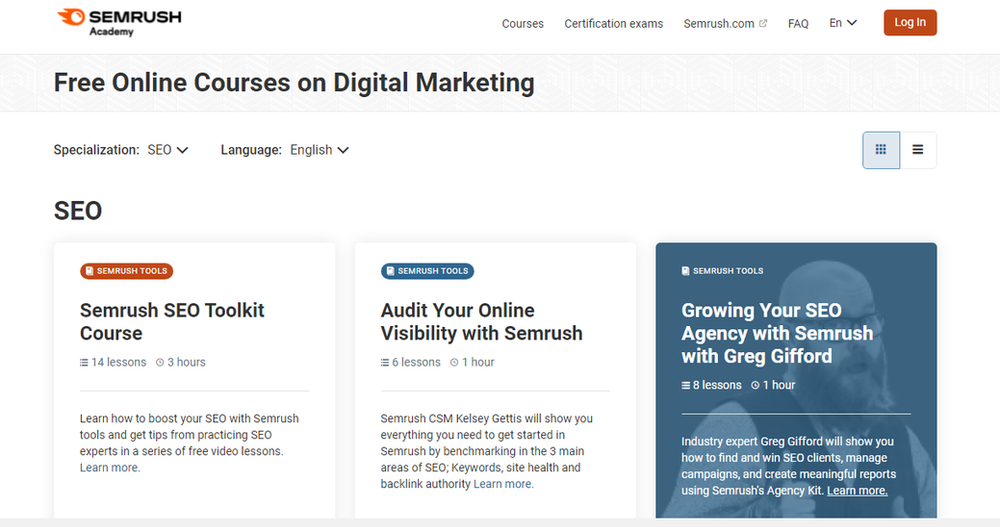Click Learn more on Greg Gifford card
1000x527 pixels.
[857, 491]
